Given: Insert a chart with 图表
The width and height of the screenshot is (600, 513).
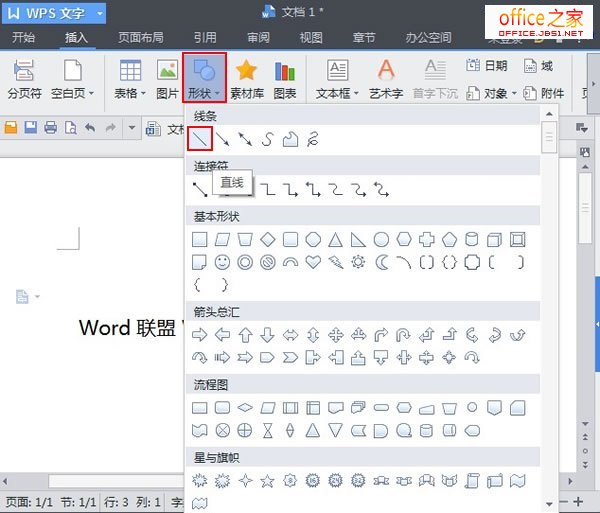Looking at the screenshot, I should pyautogui.click(x=285, y=79).
